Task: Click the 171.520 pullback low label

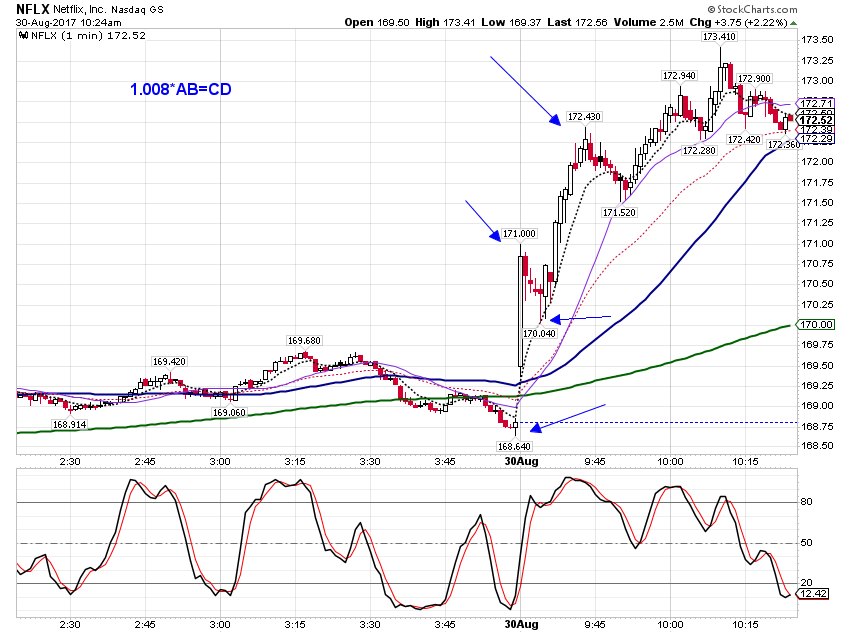Action: click(619, 212)
